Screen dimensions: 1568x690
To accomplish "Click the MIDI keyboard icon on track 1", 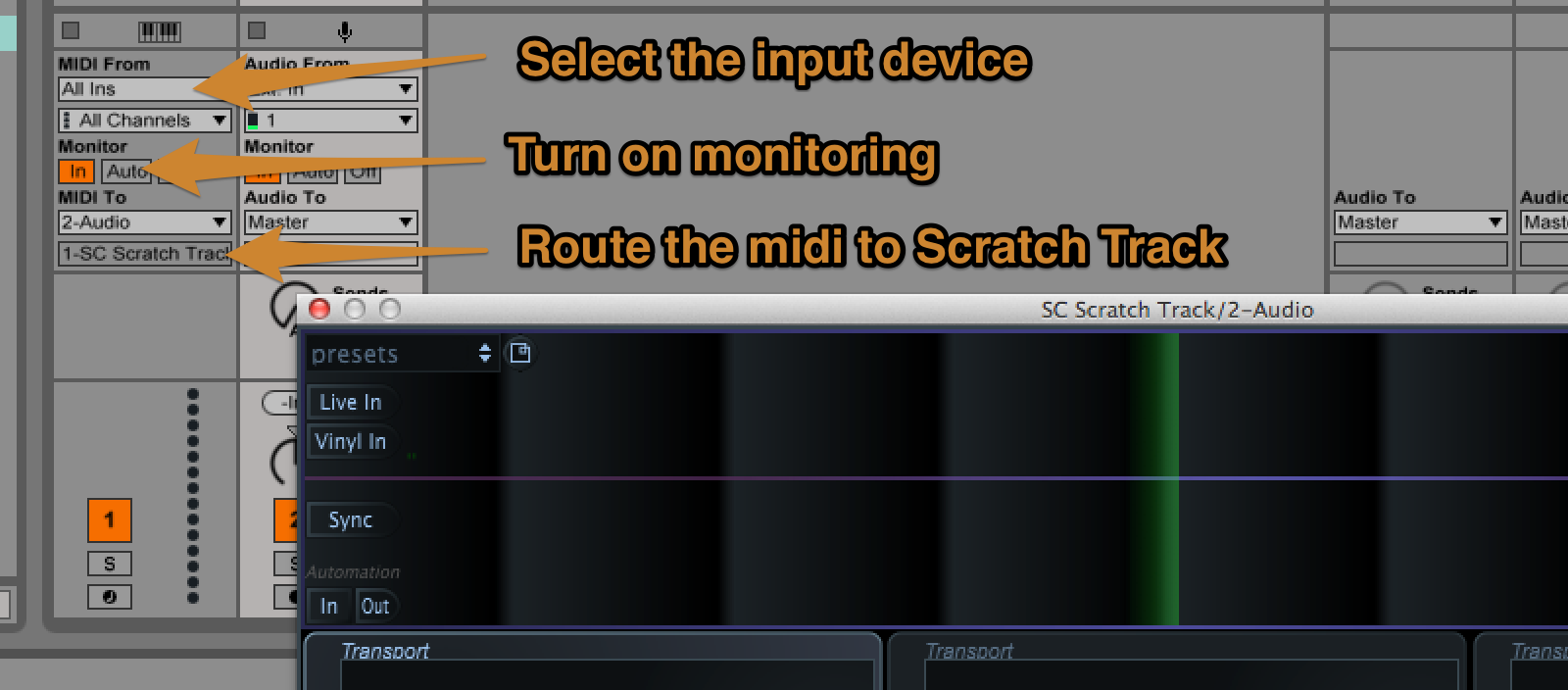I will coord(159,31).
